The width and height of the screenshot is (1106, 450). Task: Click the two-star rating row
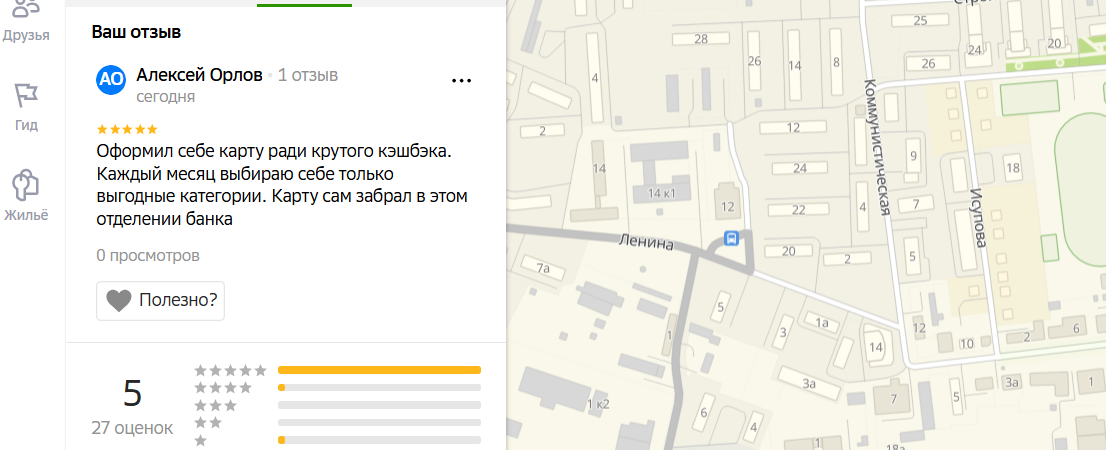[338, 422]
